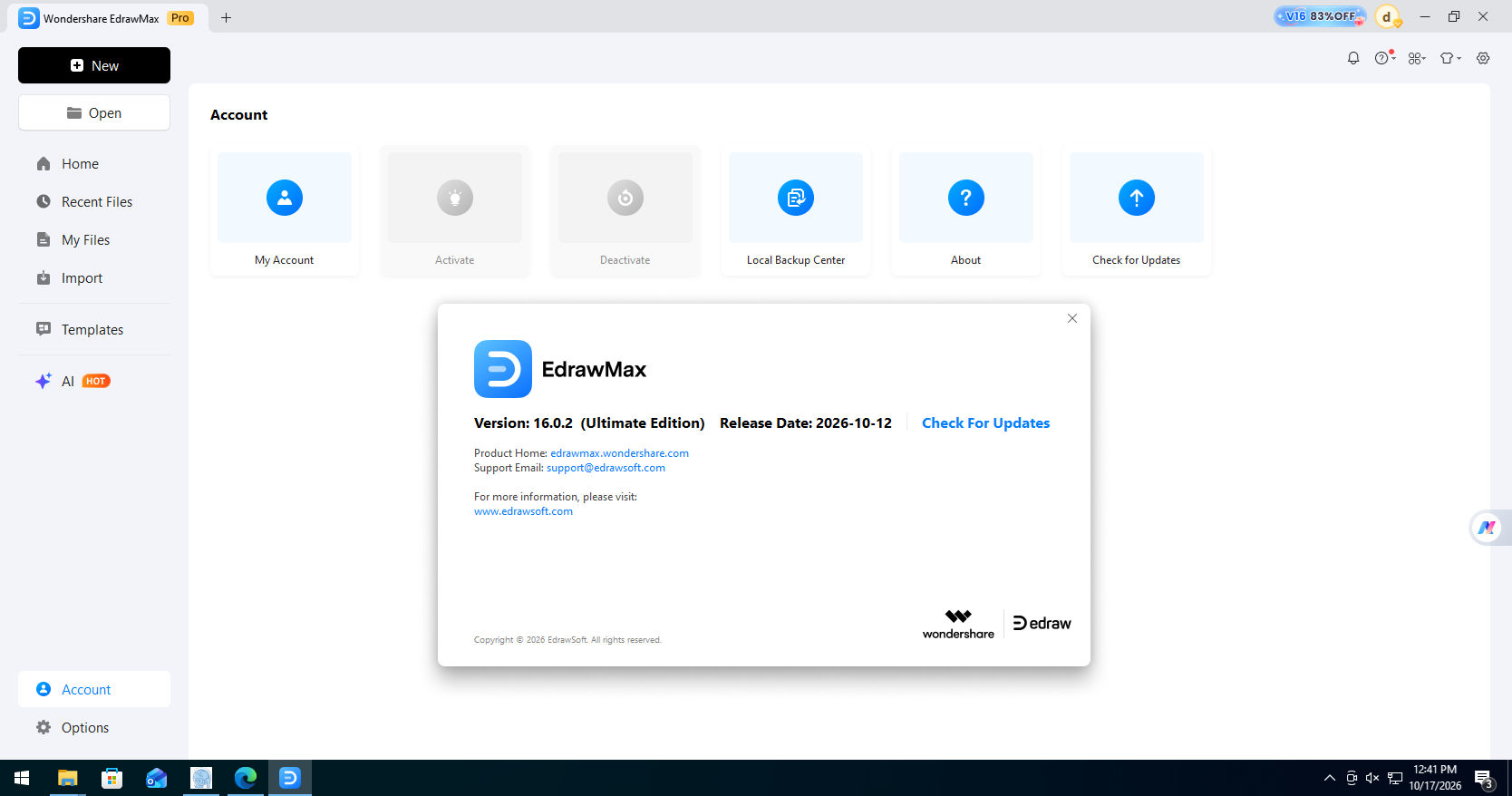Click the Check for Updates arrow card
This screenshot has width=1512, height=796.
point(1137,210)
